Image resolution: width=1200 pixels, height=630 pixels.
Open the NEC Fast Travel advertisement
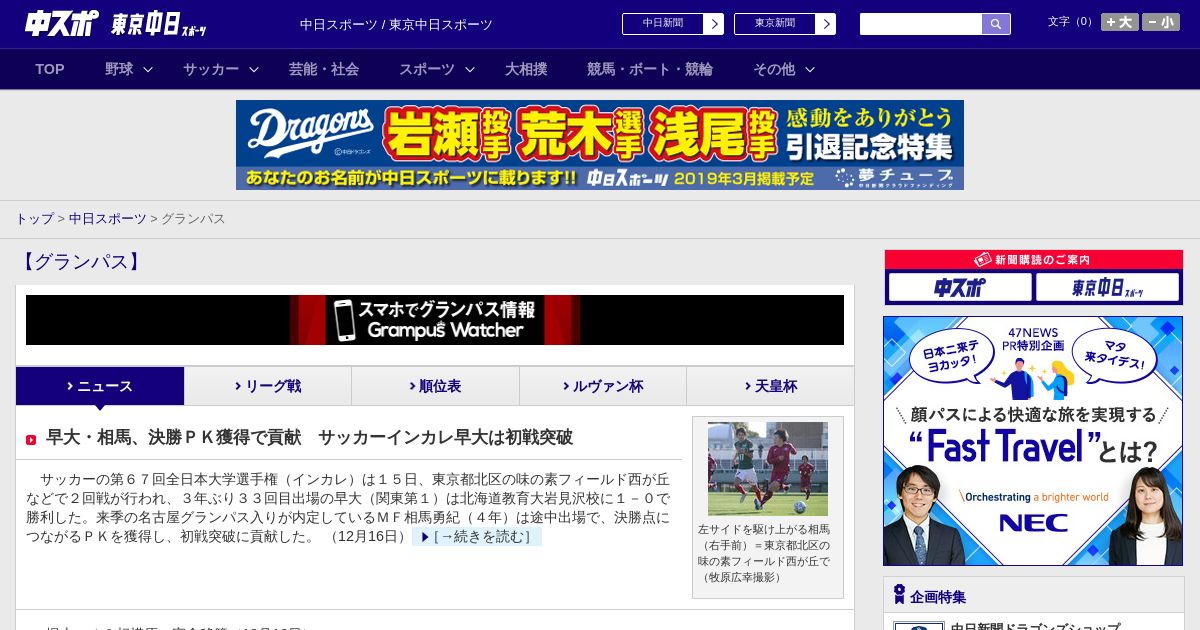click(1033, 441)
